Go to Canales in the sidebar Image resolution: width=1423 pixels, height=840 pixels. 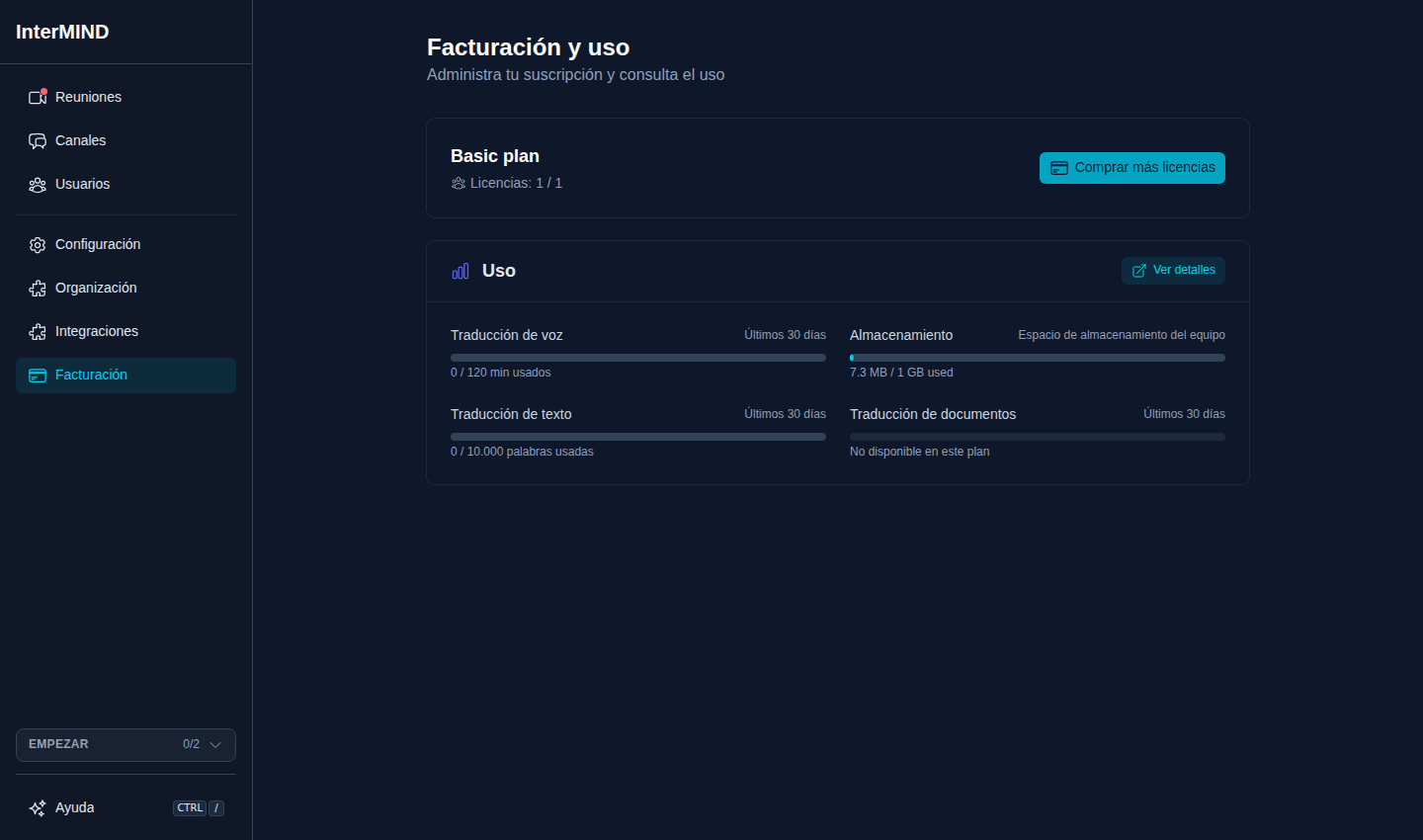click(126, 140)
